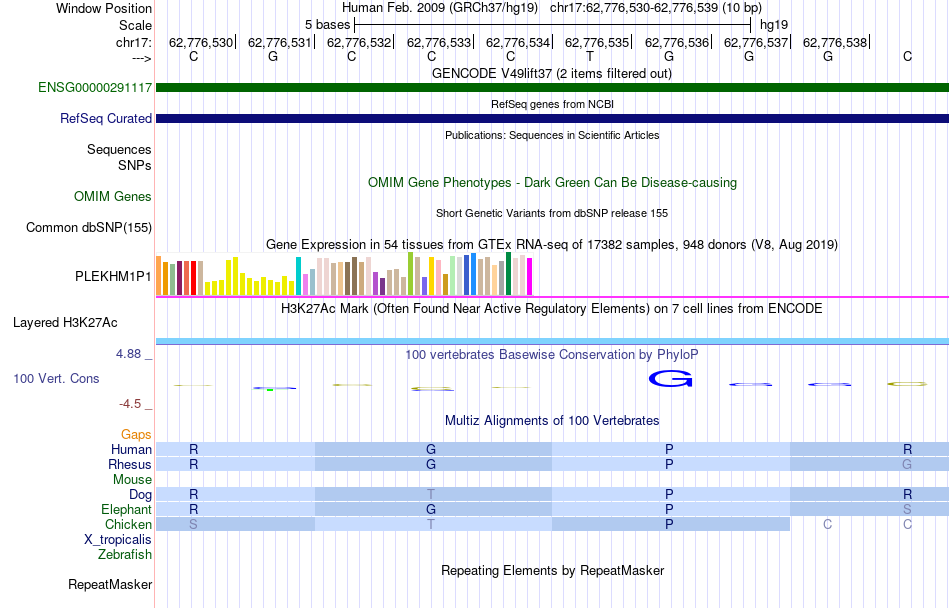Click the GENCODE V49lift37 track title
The image size is (950, 608).
tap(552, 74)
